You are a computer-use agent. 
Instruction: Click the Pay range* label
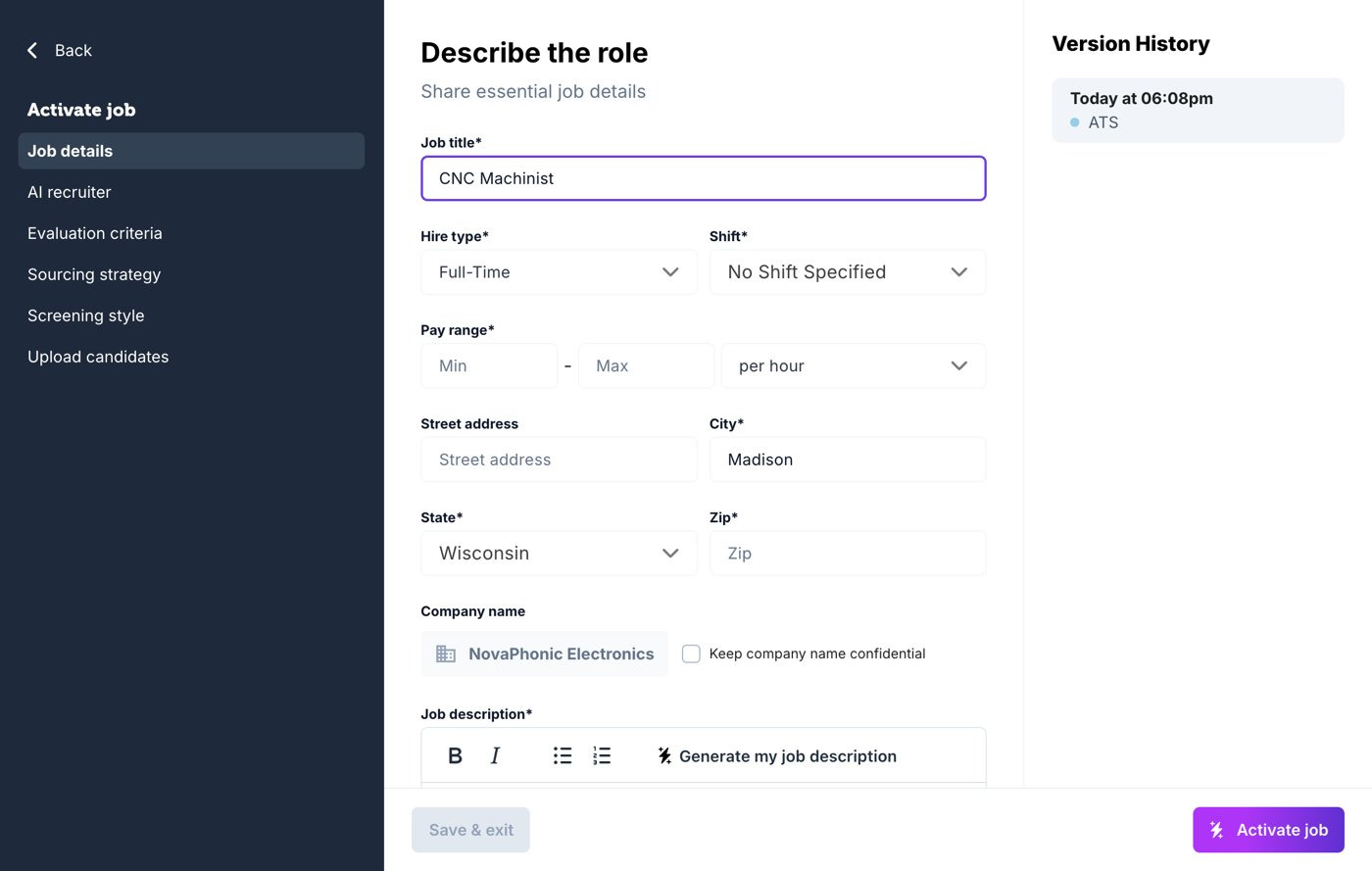(458, 330)
